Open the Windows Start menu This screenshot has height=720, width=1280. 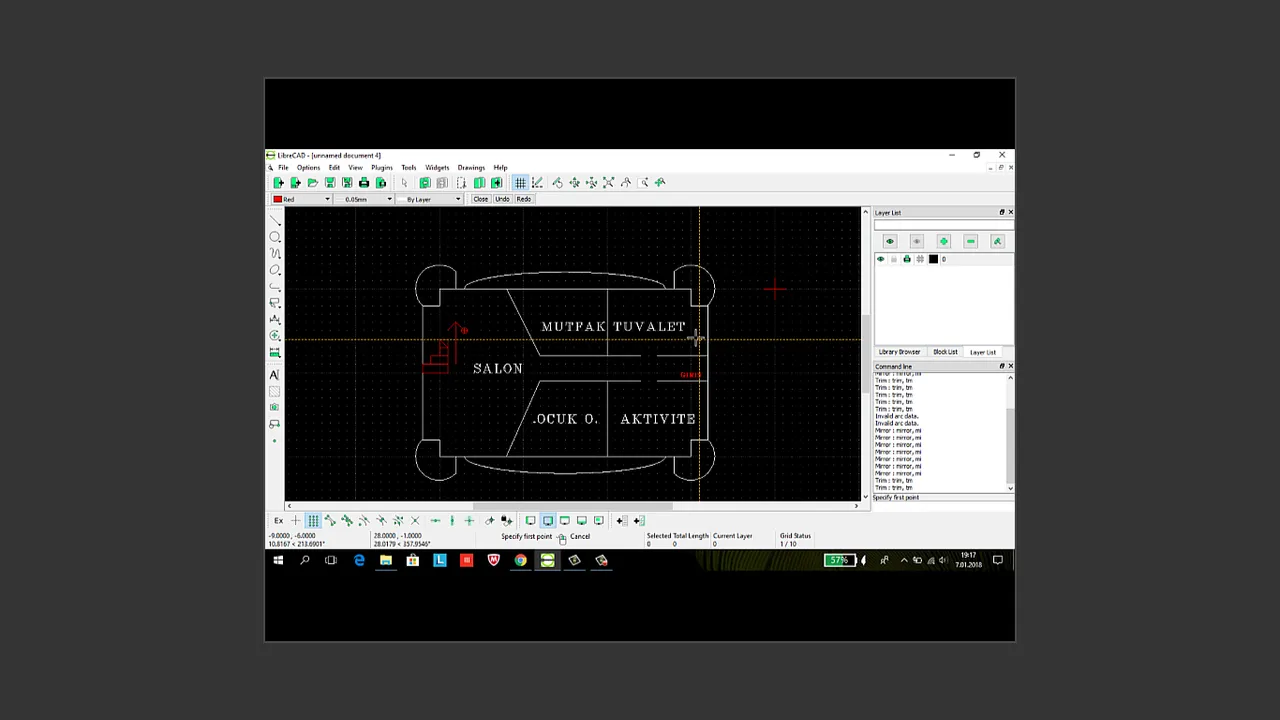point(278,561)
